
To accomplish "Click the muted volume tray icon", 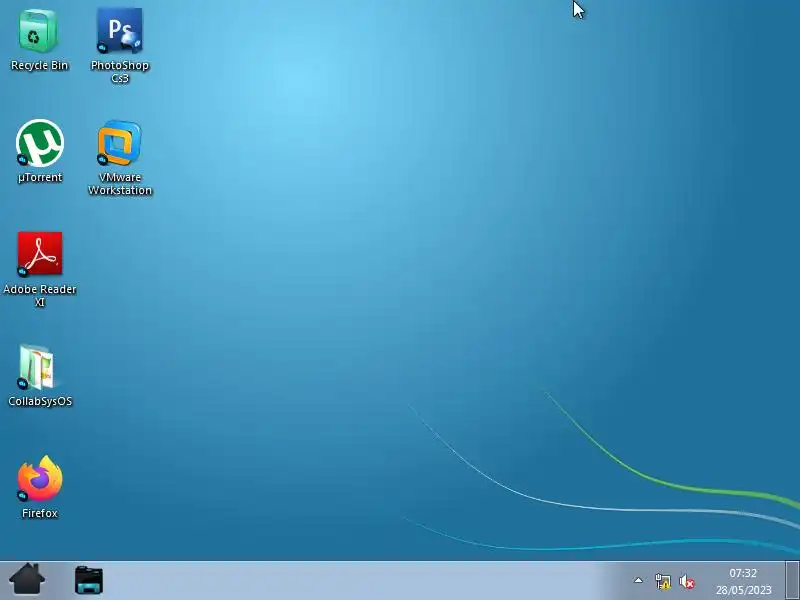I will tap(687, 581).
